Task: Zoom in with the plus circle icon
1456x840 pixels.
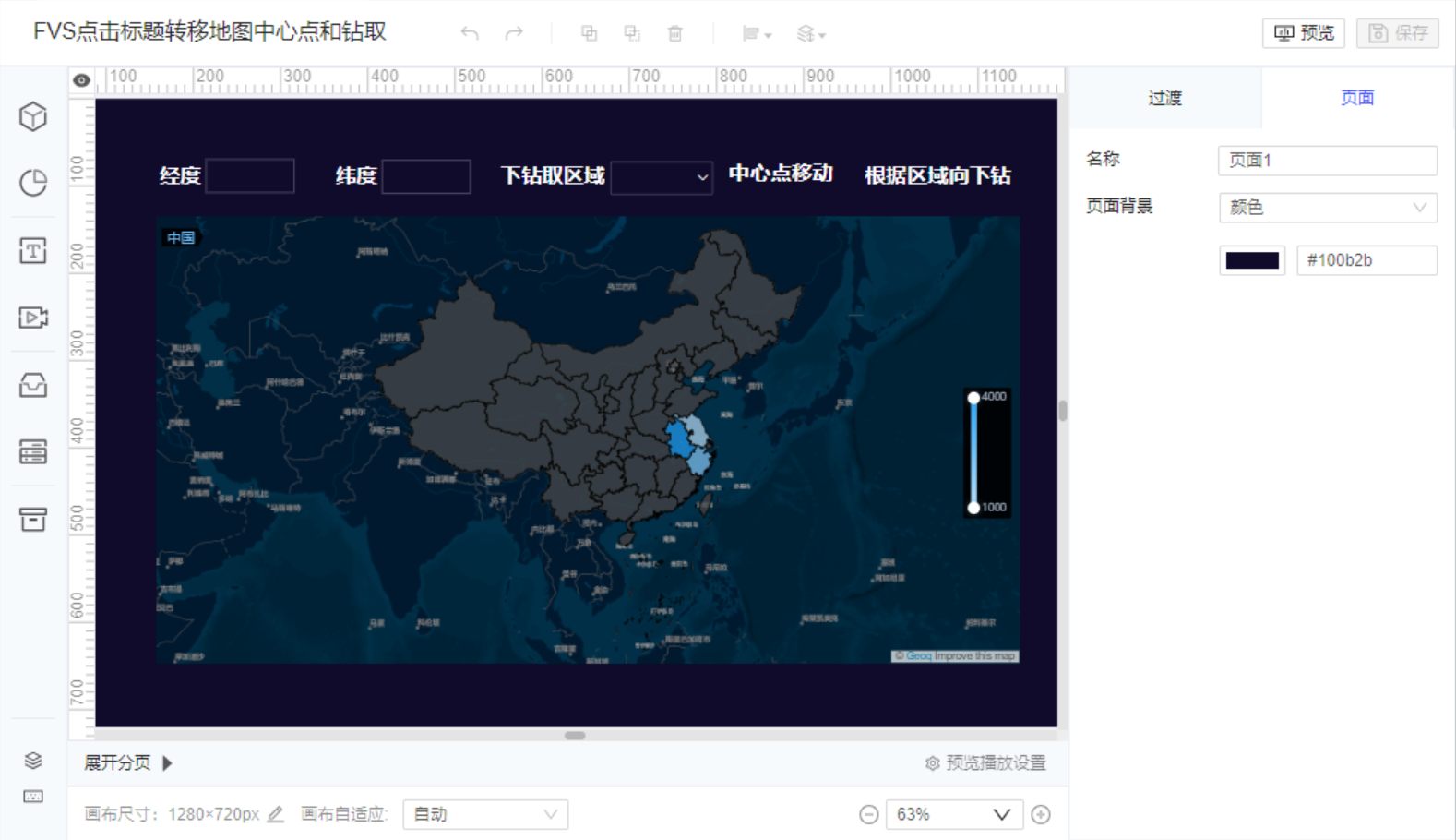Action: point(1041,814)
